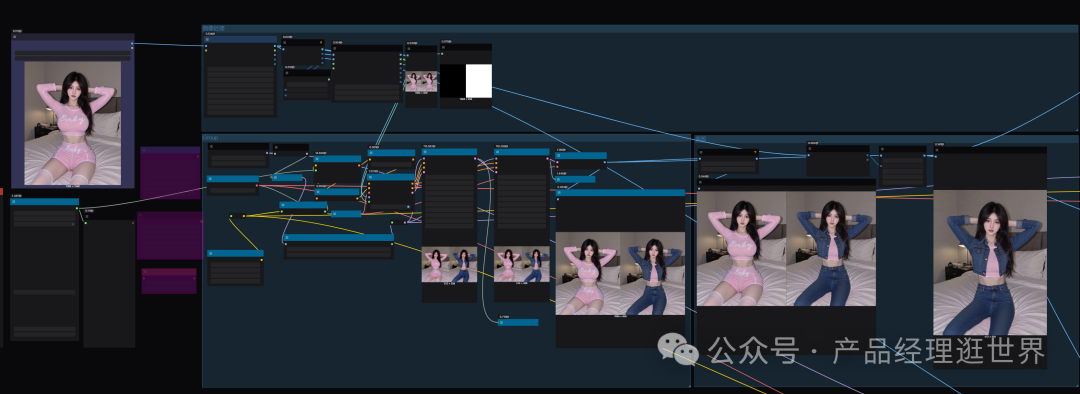Viewport: 1080px width, 394px height.
Task: Select the large pink outfit source image
Action: [x=73, y=123]
